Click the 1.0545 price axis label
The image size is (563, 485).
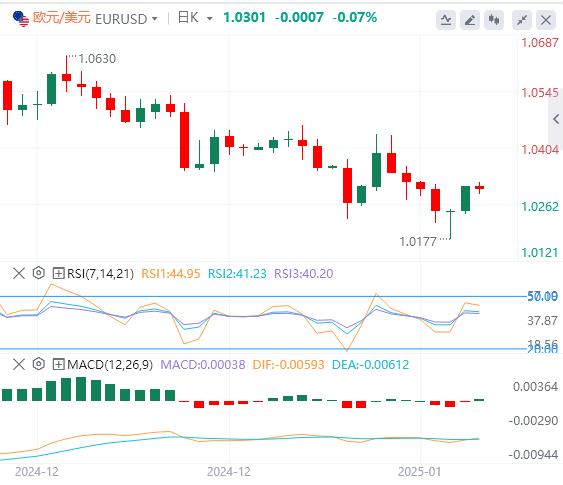coord(540,93)
